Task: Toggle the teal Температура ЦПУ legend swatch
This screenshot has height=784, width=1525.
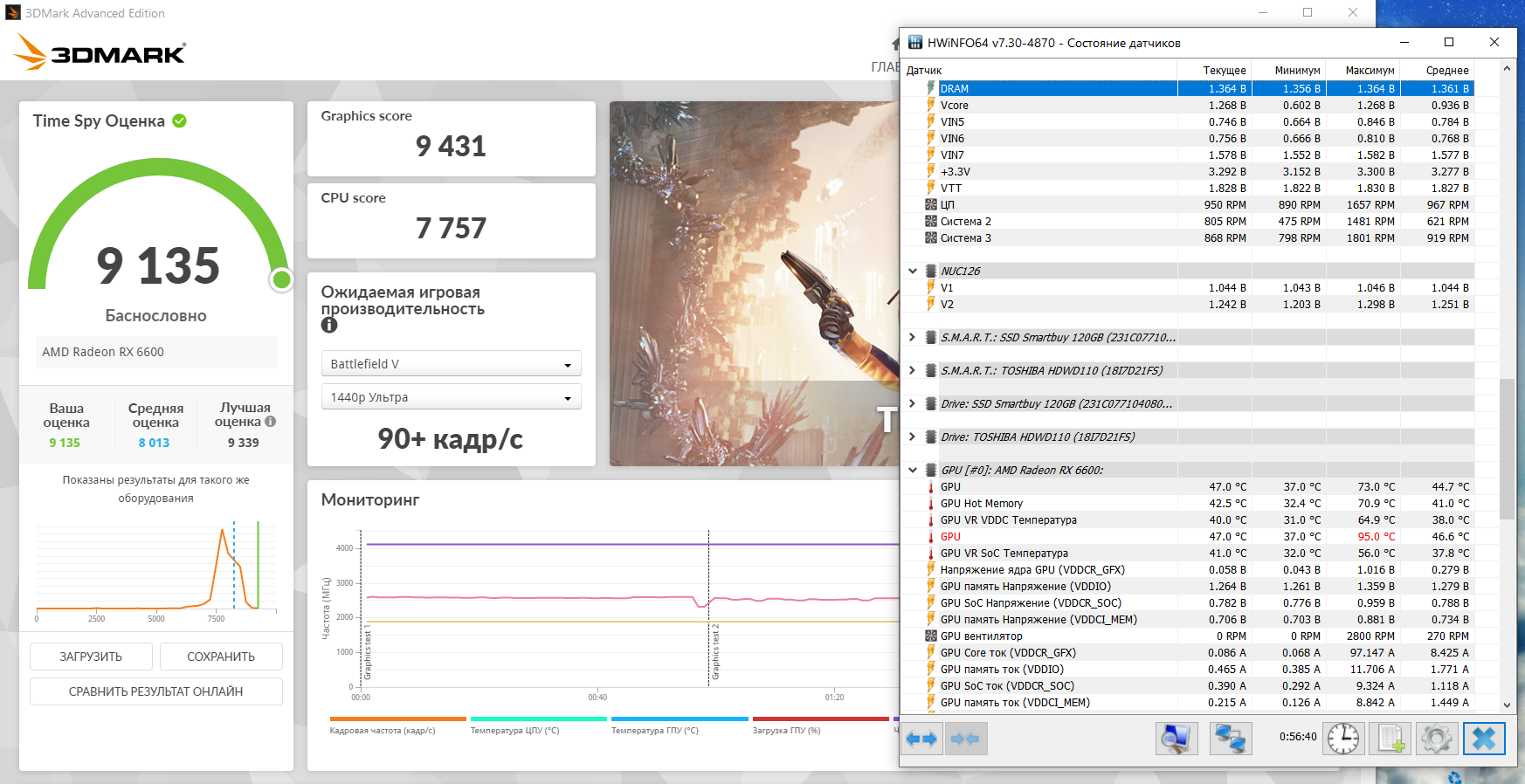Action: tap(539, 719)
